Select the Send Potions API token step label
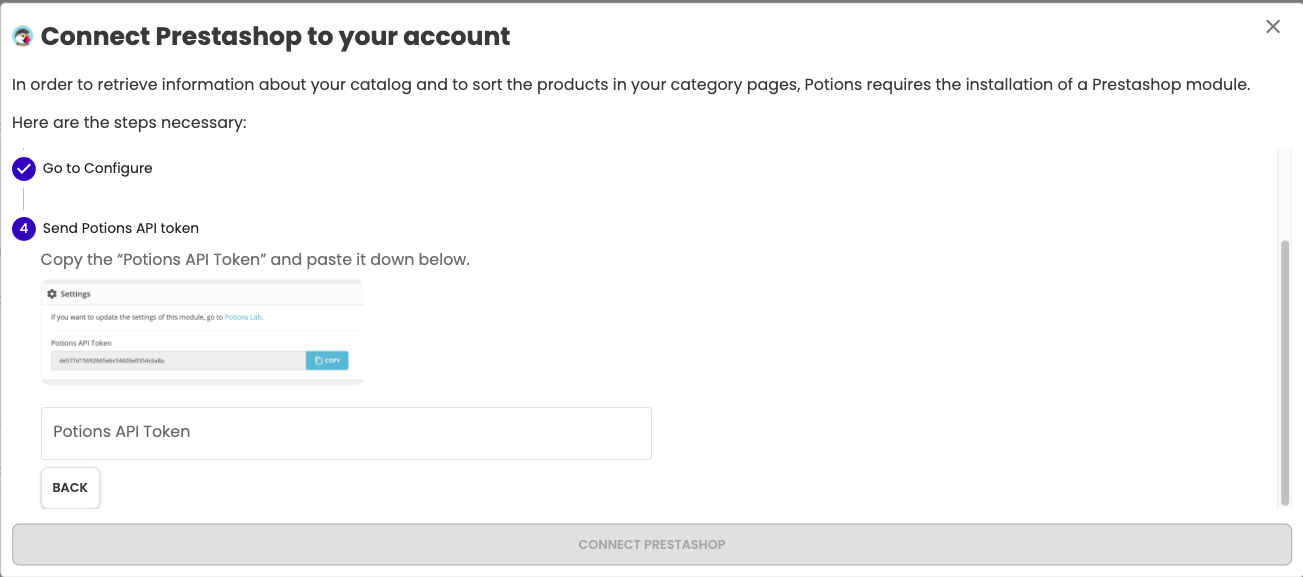The width and height of the screenshot is (1303, 577). 121,228
